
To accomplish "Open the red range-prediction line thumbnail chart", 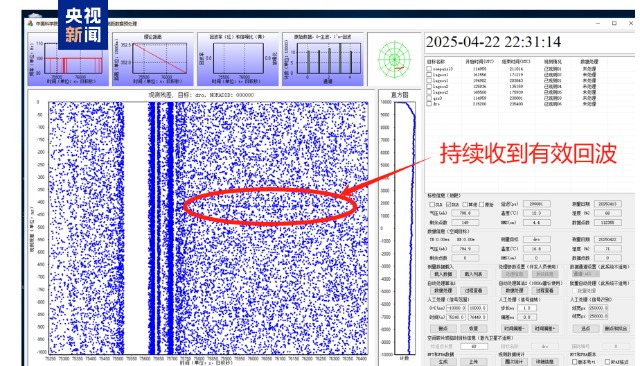I will (x=153, y=59).
